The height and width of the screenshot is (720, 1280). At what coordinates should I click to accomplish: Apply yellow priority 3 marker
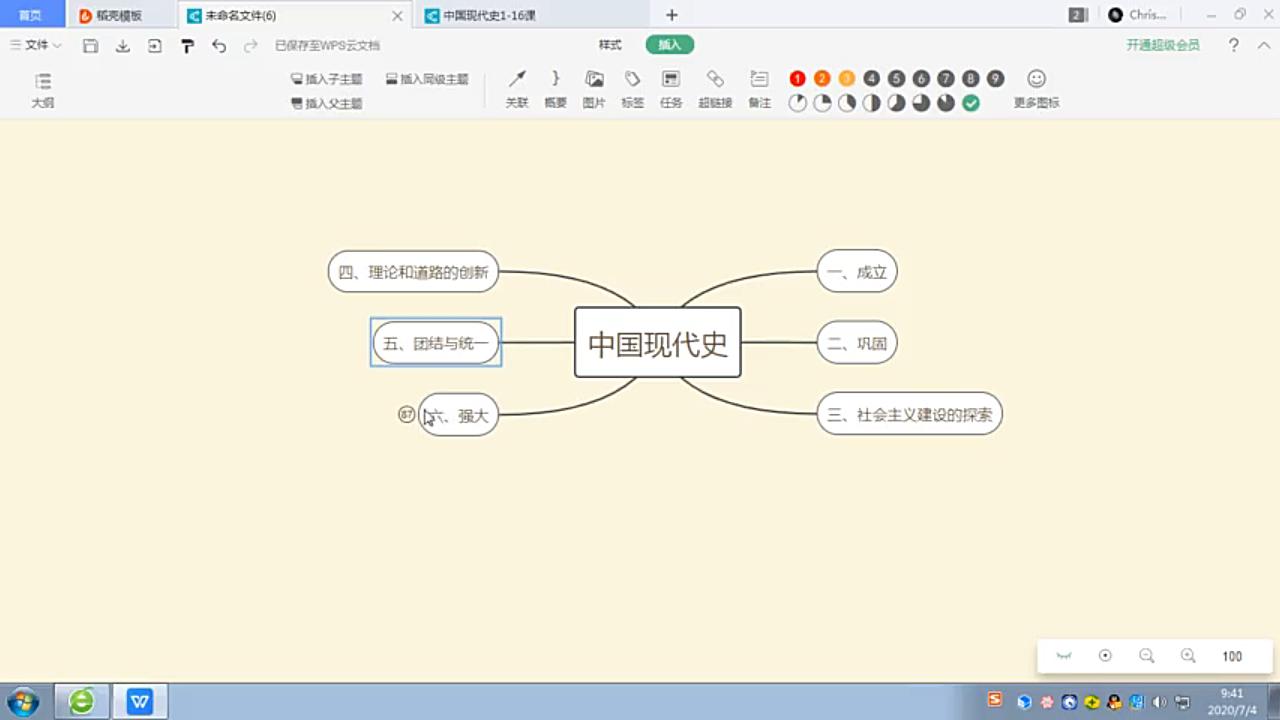pos(847,79)
